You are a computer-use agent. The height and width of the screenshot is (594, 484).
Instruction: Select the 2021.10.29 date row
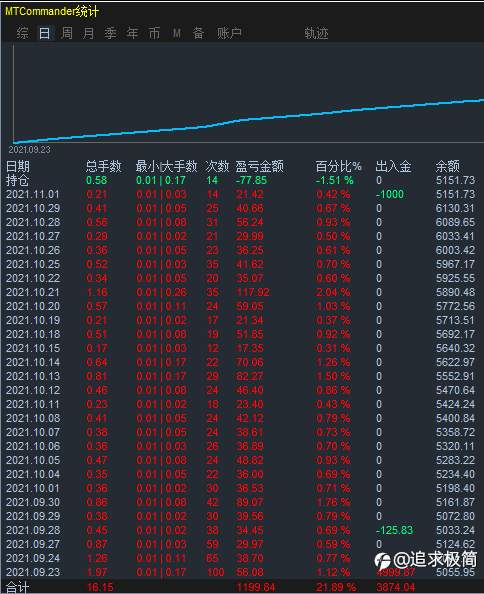[x=33, y=208]
